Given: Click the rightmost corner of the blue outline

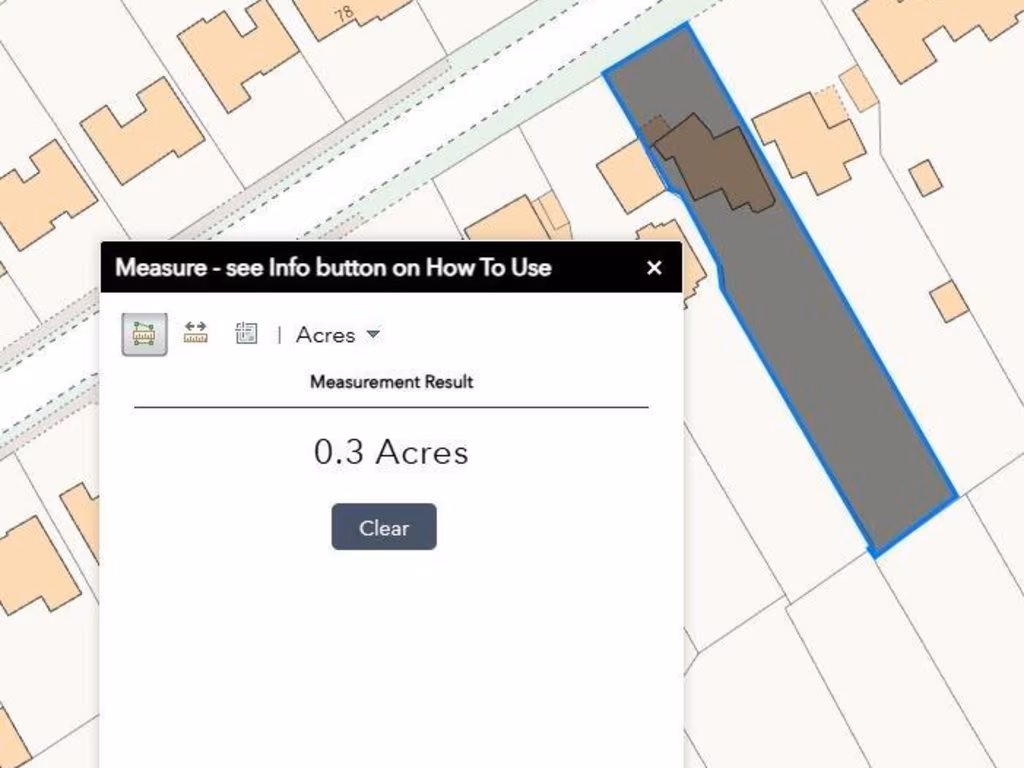Looking at the screenshot, I should [956, 493].
